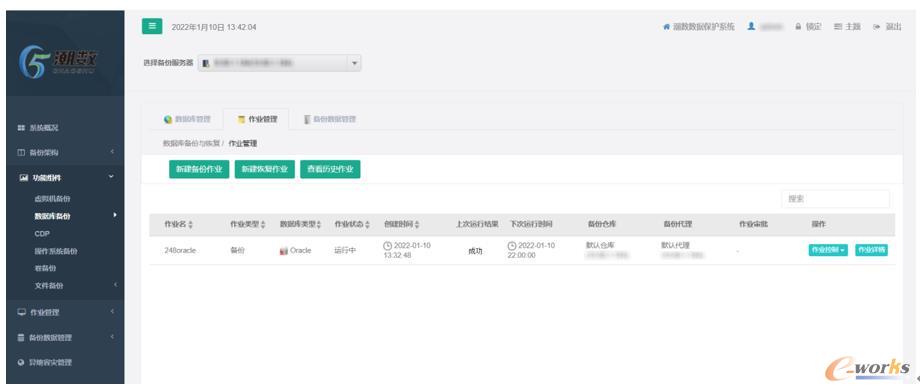
Task: Click the 作业管理 monitor icon in sidebar
Action: coord(21,312)
